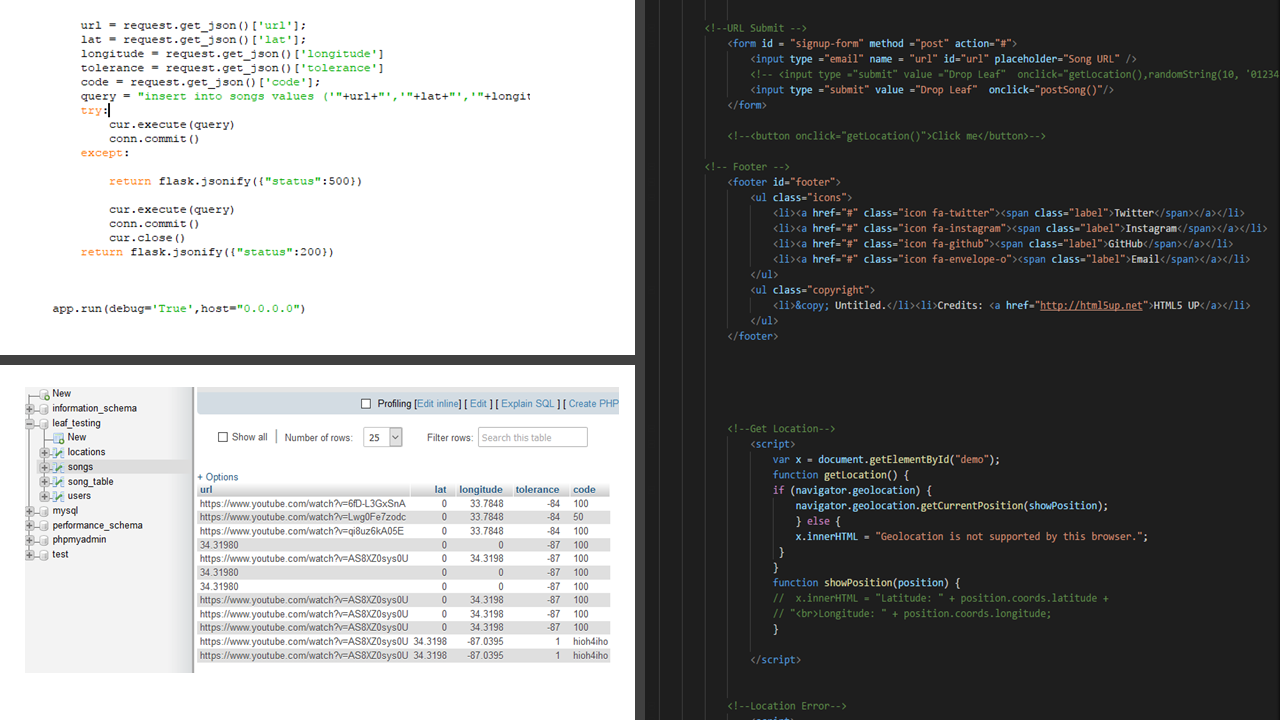Click the footer id="footer" tag line

pyautogui.click(x=784, y=182)
